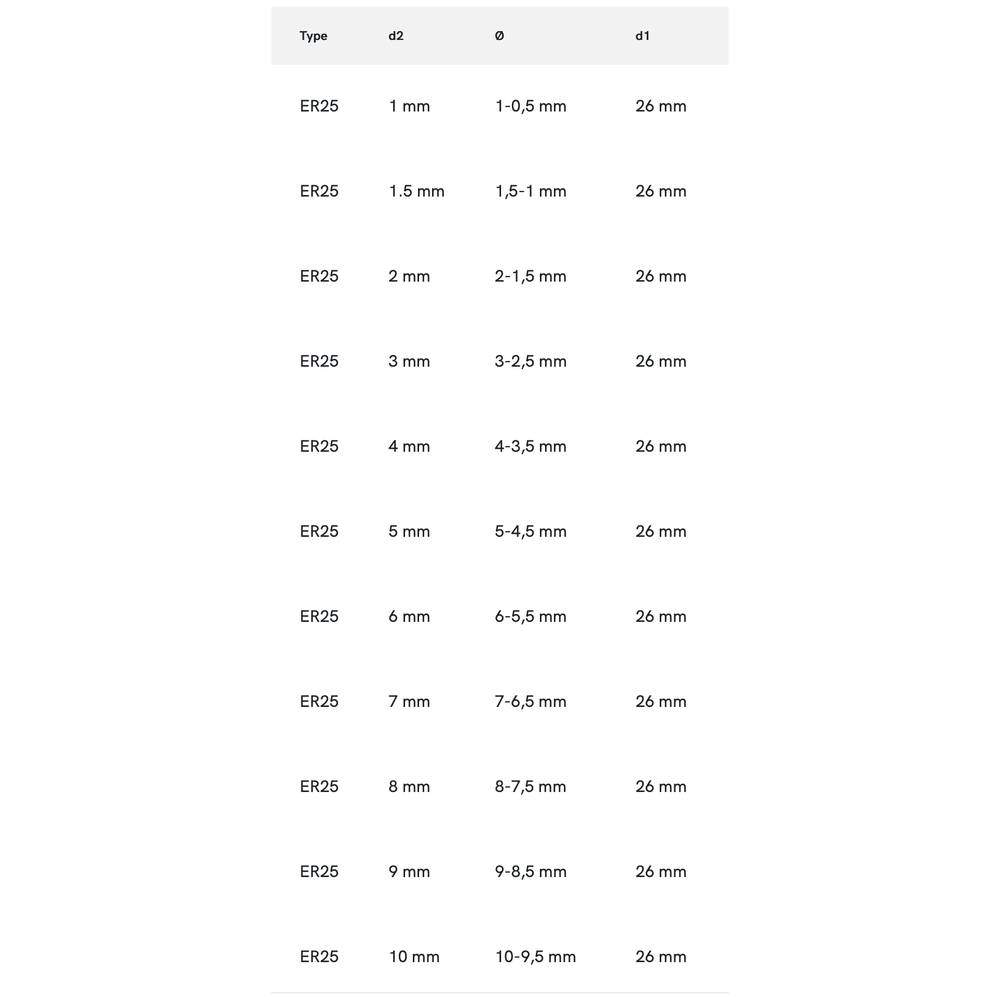This screenshot has height=1000, width=1000.
Task: Click the d2 column header
Action: 396,36
